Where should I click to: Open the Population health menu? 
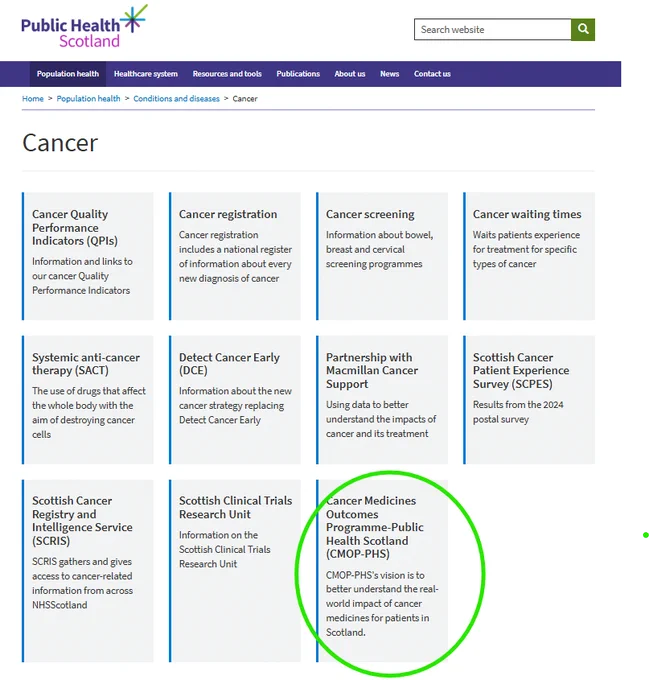pyautogui.click(x=68, y=74)
